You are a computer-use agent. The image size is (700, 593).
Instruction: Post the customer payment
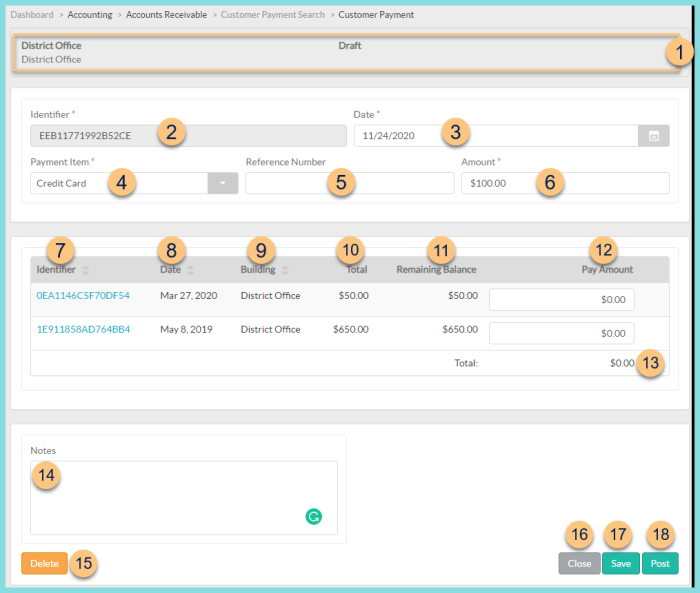660,564
